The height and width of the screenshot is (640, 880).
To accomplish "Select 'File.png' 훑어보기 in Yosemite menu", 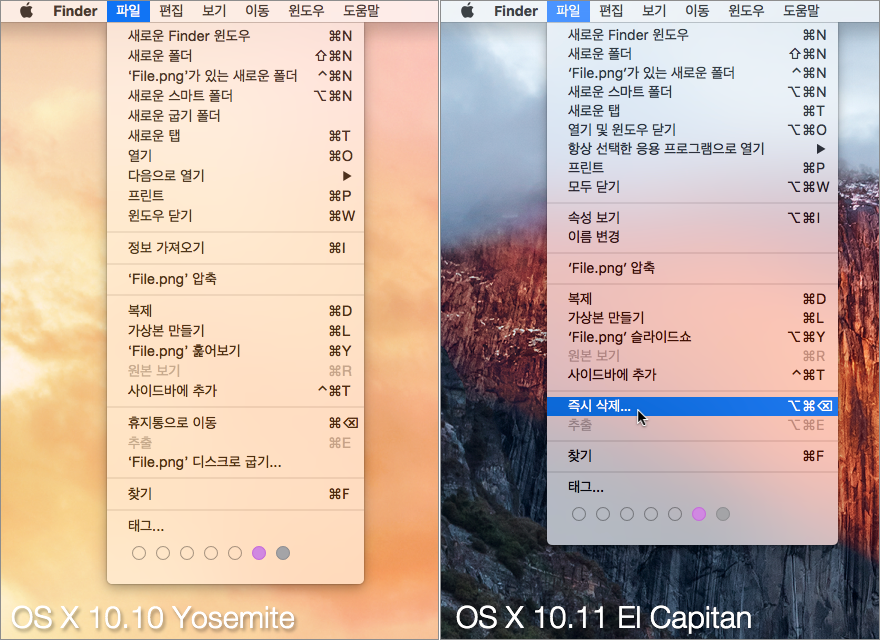I will 235,351.
